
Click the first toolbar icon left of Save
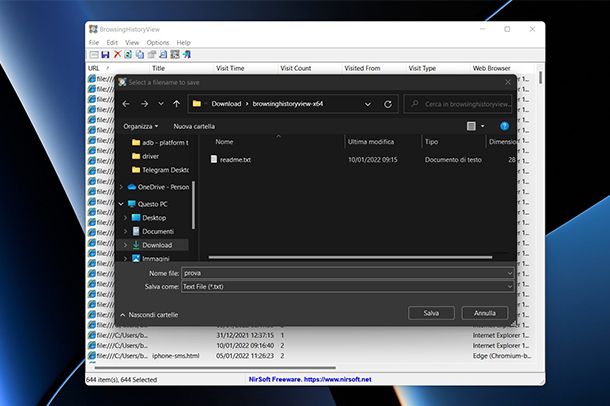click(x=94, y=54)
